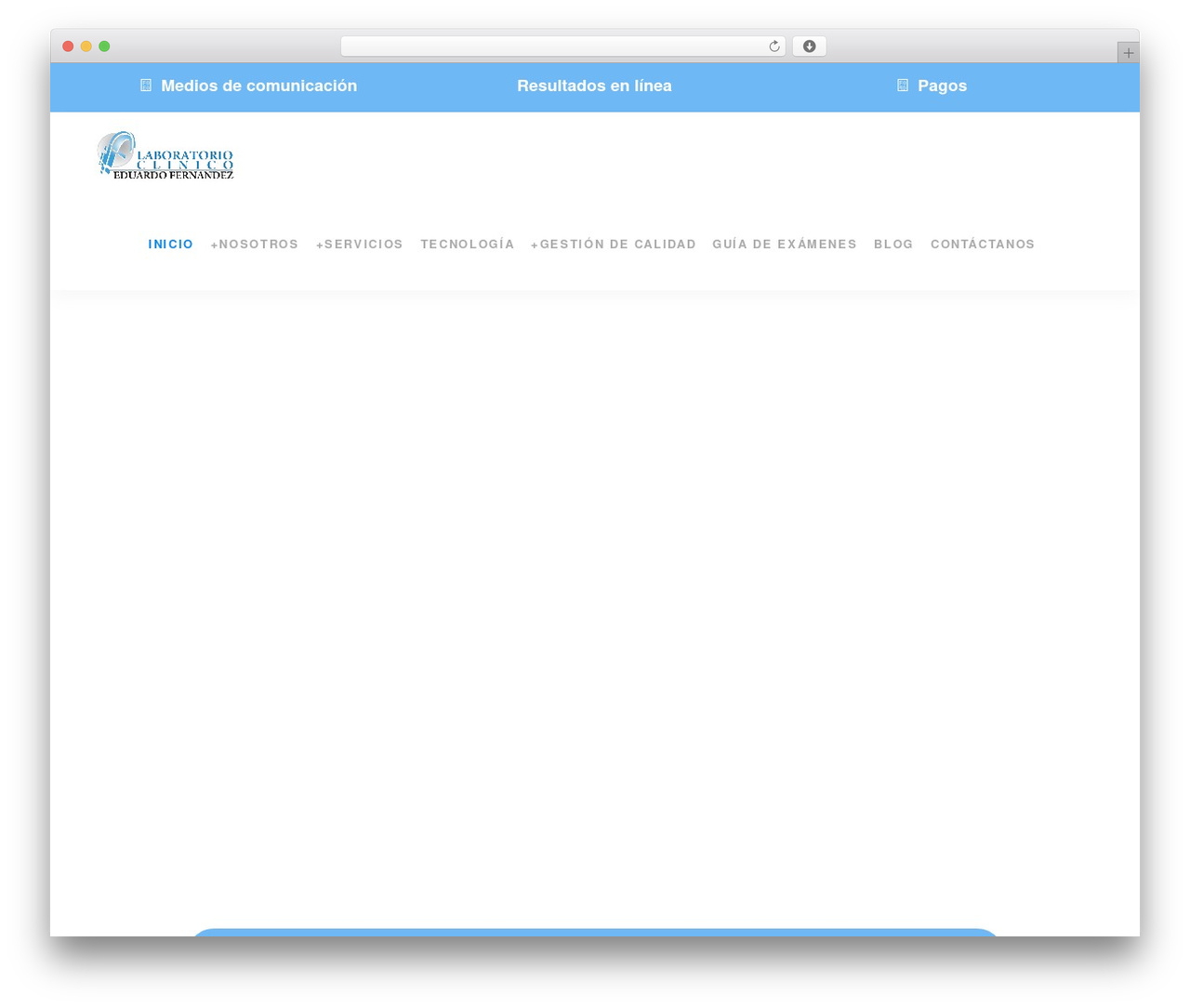Viewport: 1190px width, 1008px height.
Task: Open Medios de comunicación link
Action: tap(258, 86)
